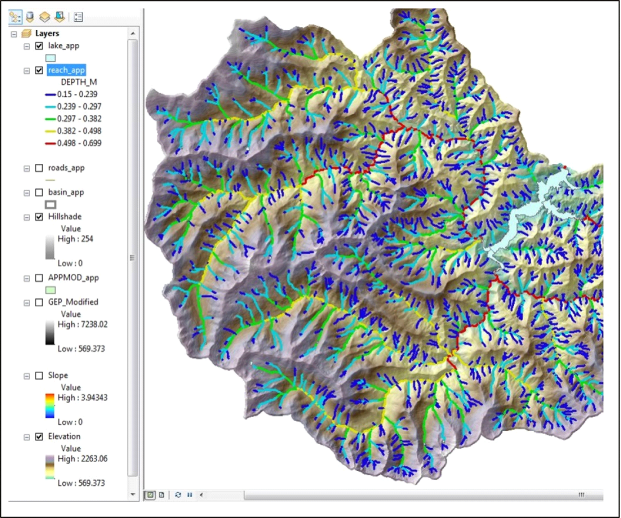Turn on the Slope layer checkbox
The width and height of the screenshot is (621, 518).
click(39, 375)
